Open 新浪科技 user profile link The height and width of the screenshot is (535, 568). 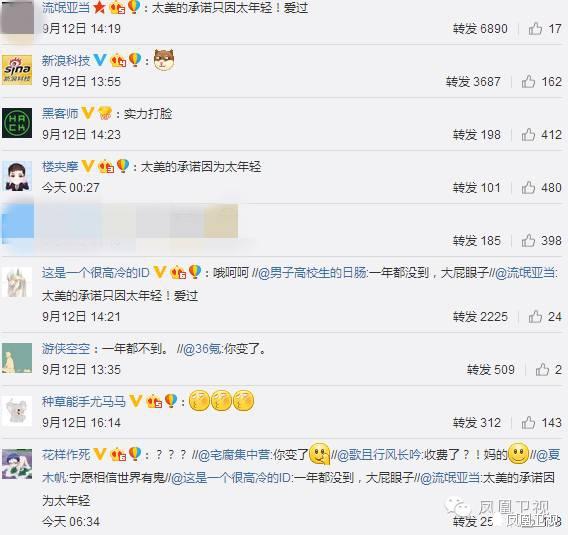click(x=66, y=60)
